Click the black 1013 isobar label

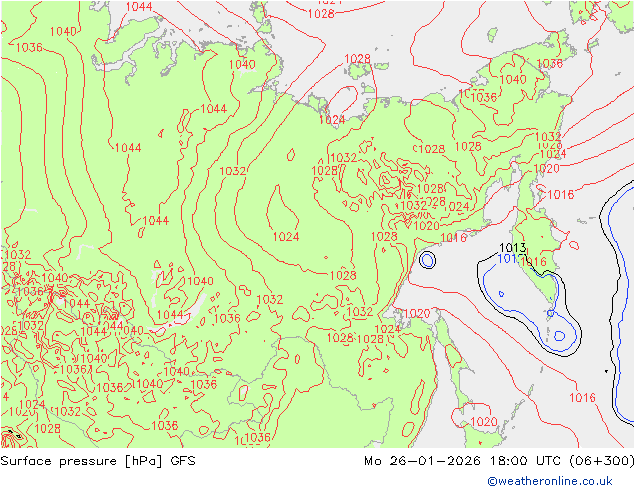(x=512, y=247)
